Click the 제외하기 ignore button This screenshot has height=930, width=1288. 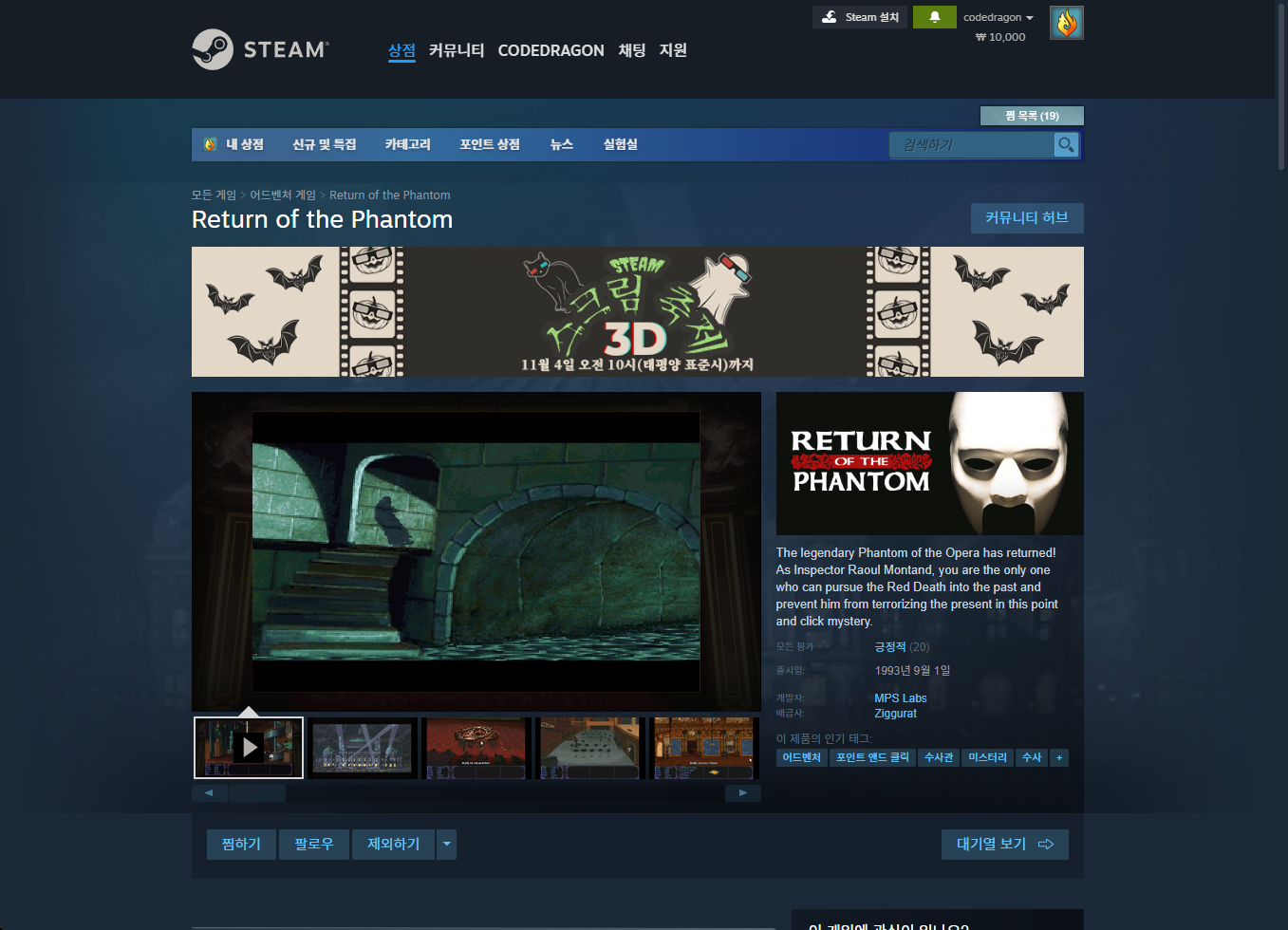tap(393, 845)
